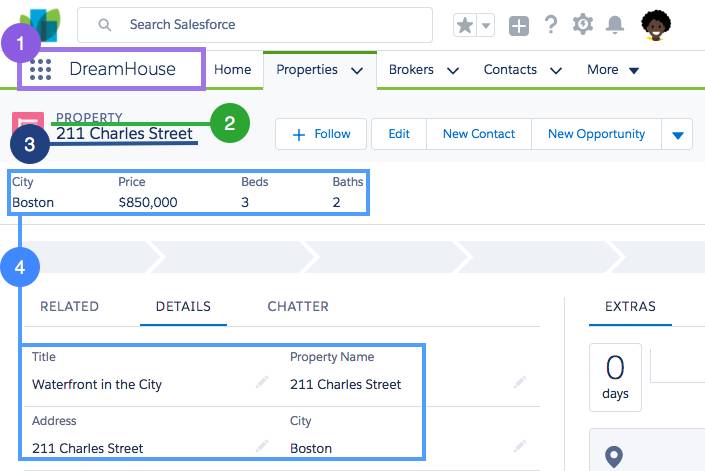Click New Contact button
The width and height of the screenshot is (705, 471).
479,134
